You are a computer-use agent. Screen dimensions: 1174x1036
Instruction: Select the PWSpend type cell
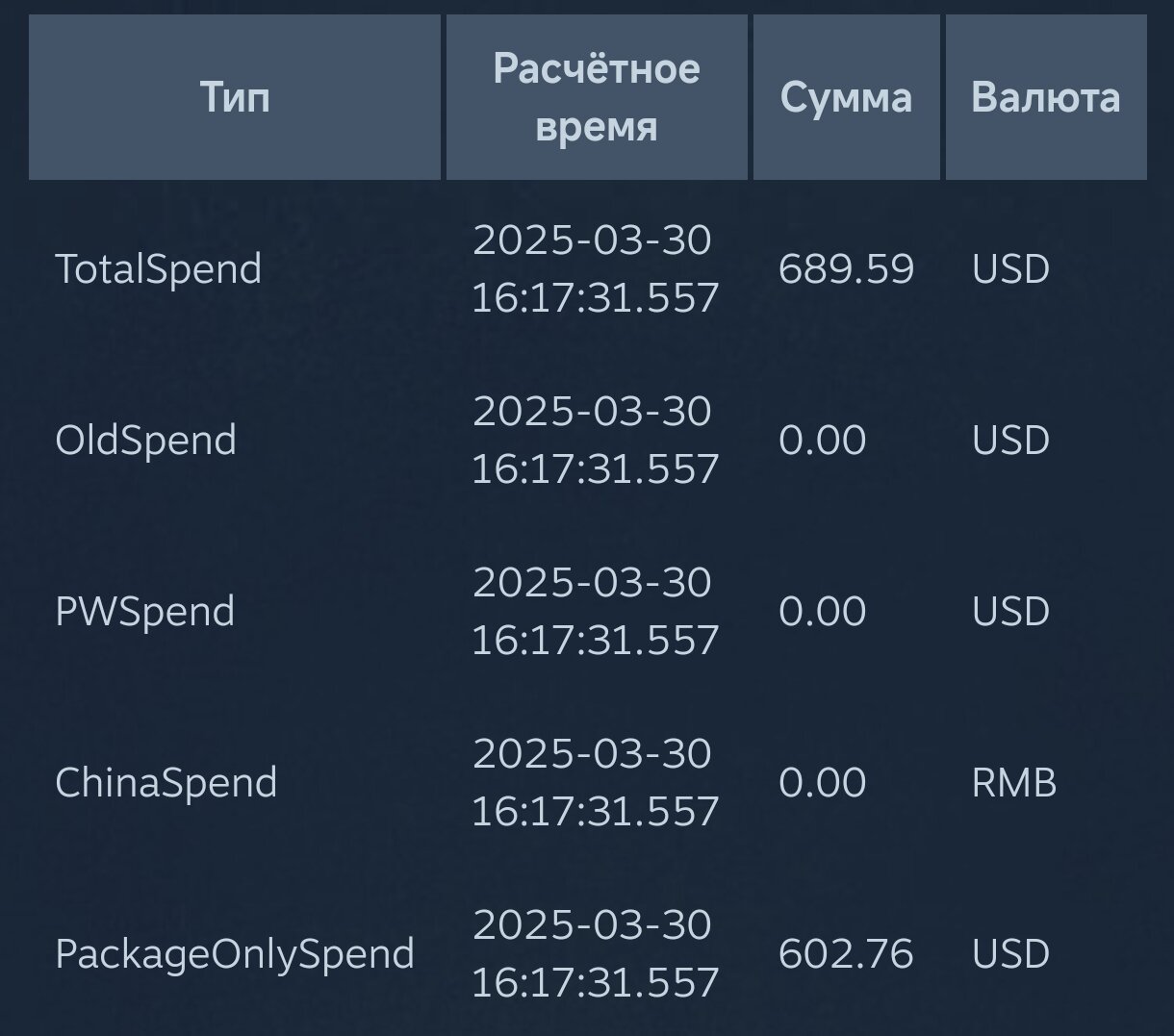[145, 611]
